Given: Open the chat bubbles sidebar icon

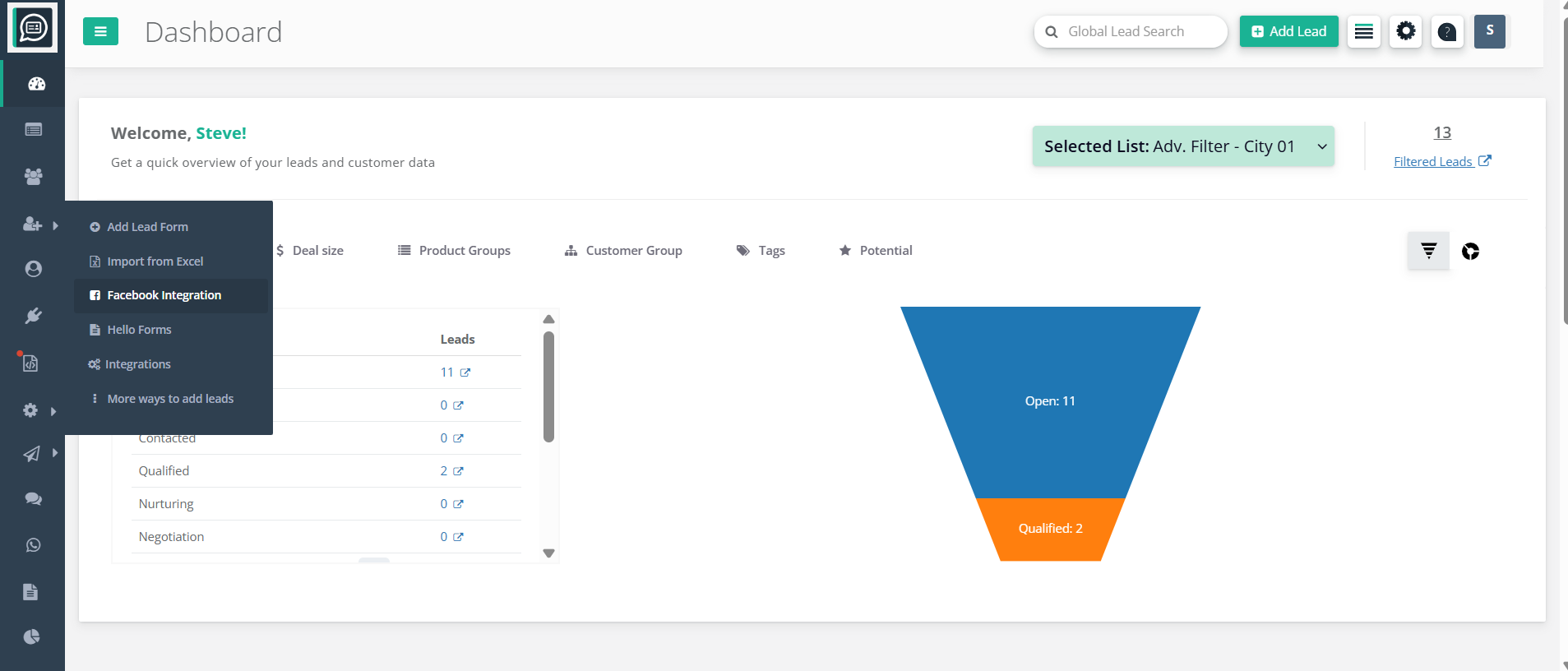Looking at the screenshot, I should tap(33, 498).
